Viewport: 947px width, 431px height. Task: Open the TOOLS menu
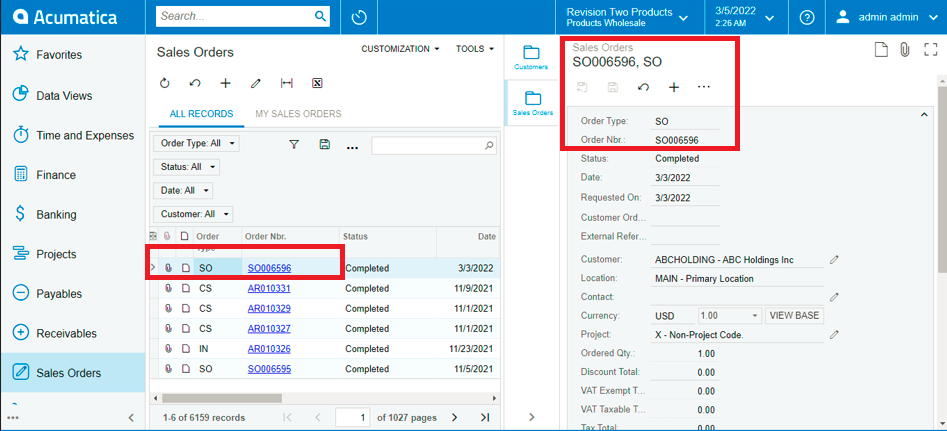click(x=475, y=49)
